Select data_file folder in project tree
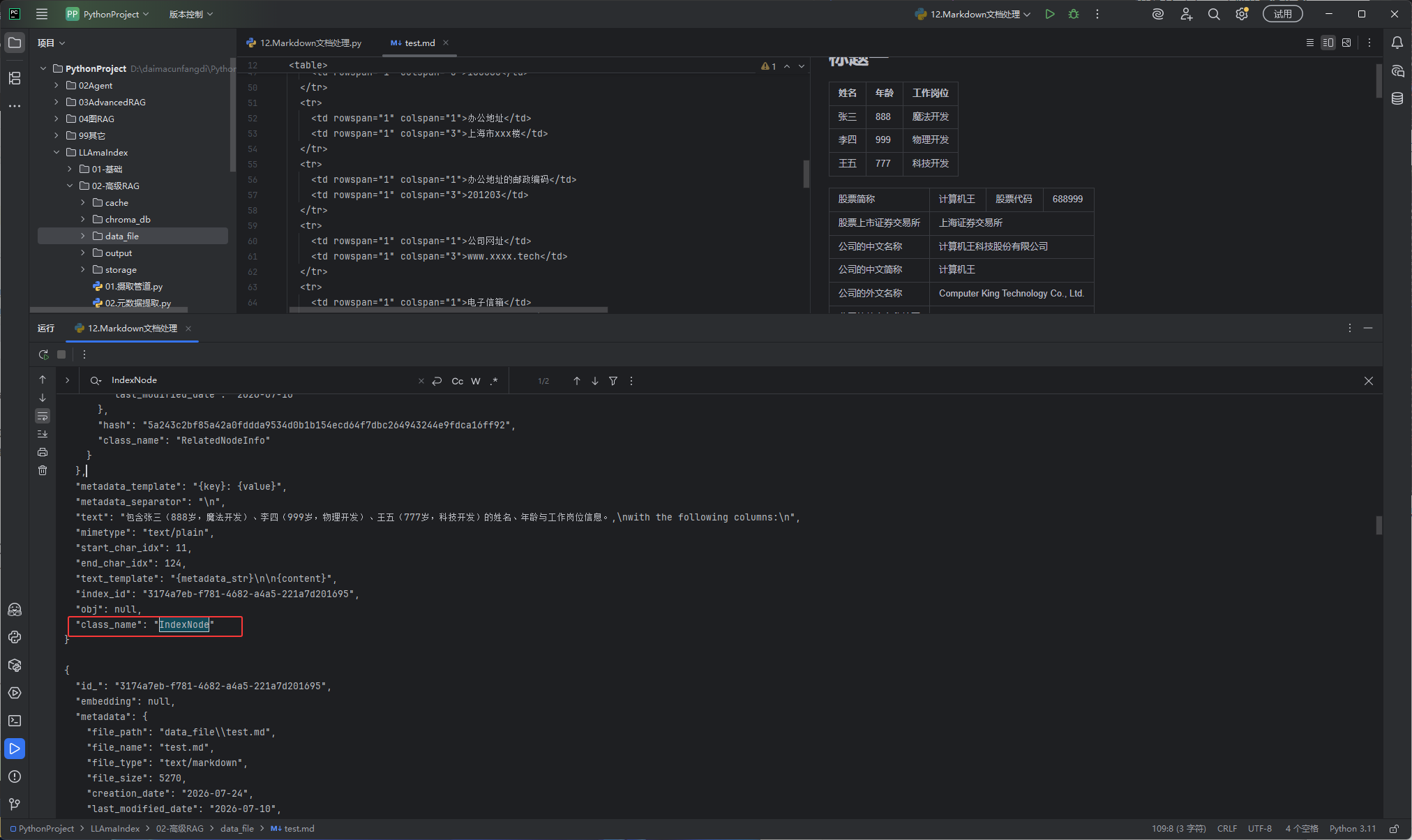1412x840 pixels. [133, 236]
